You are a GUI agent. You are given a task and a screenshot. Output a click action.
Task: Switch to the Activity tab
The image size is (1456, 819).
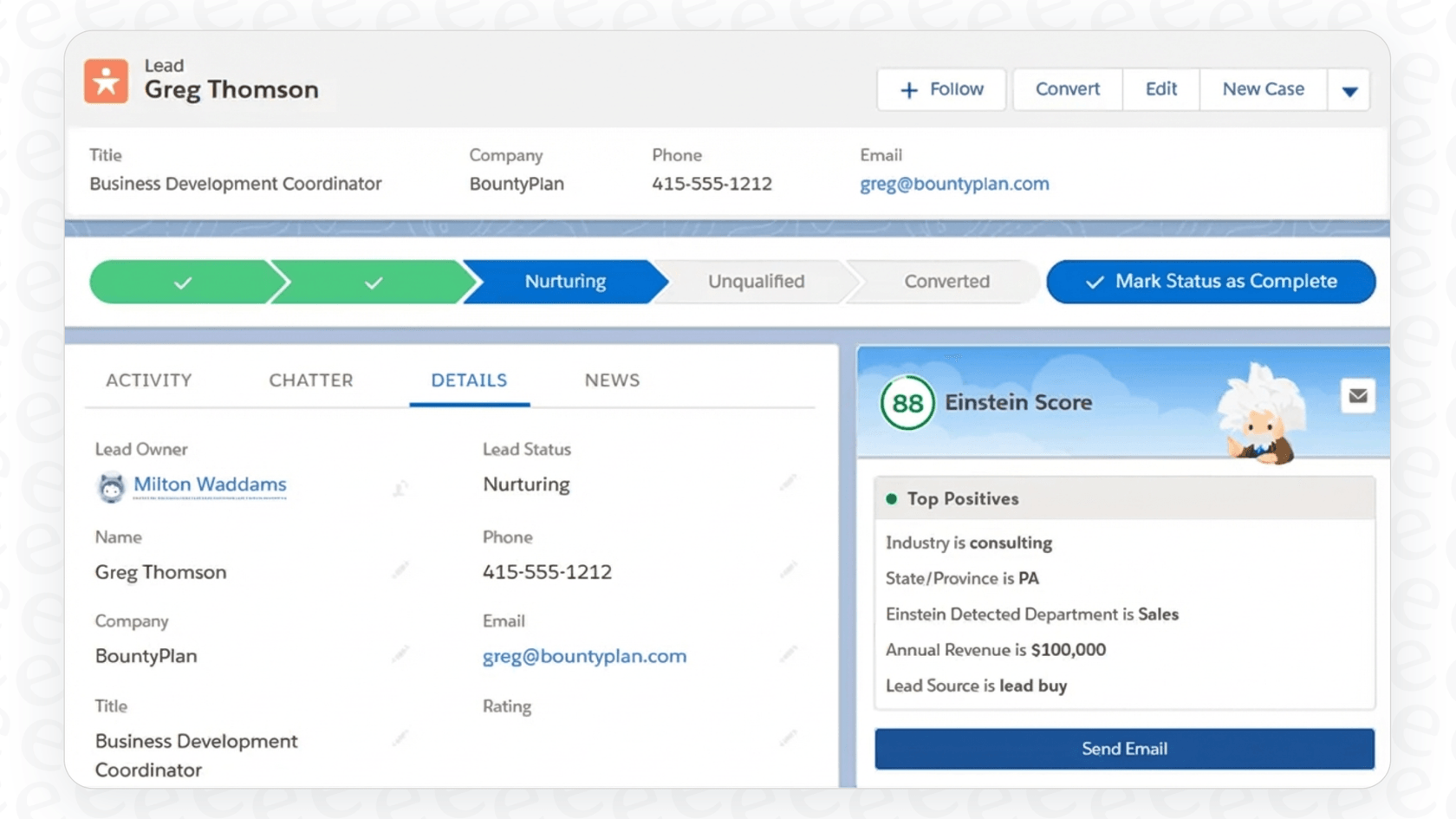pyautogui.click(x=148, y=380)
